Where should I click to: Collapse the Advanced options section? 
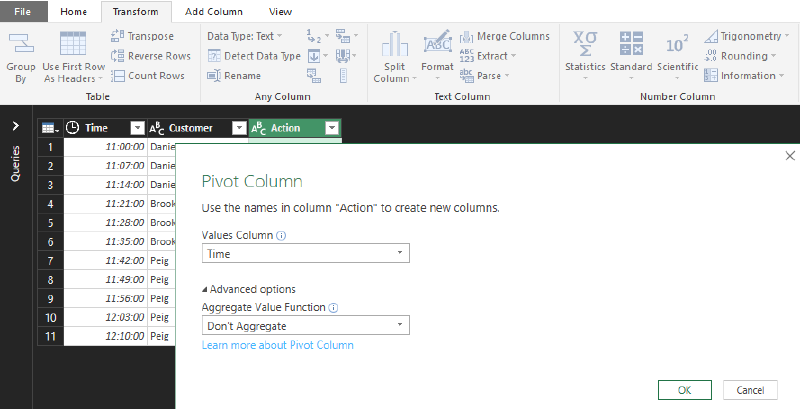coord(248,289)
